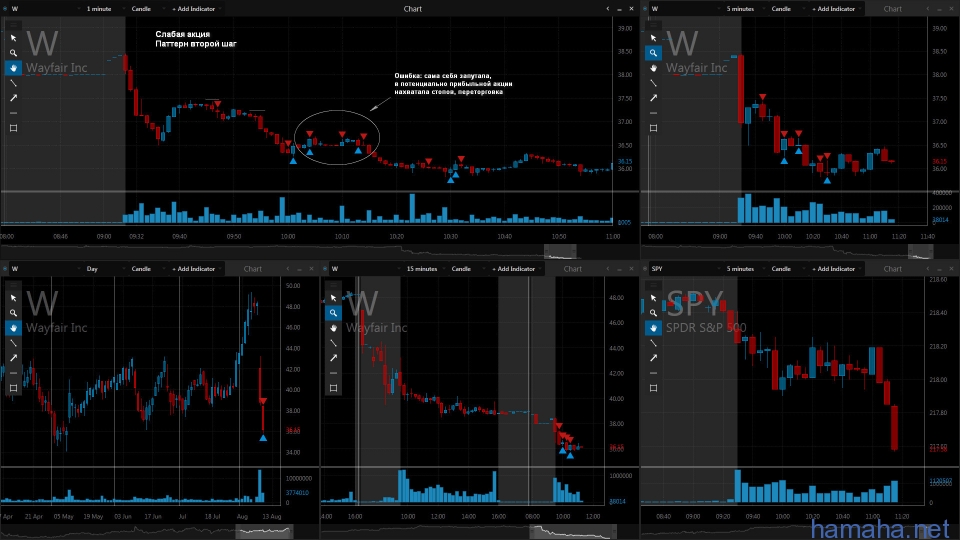Select zoom tool in 1 minute W chart
The image size is (960, 540).
coord(13,53)
